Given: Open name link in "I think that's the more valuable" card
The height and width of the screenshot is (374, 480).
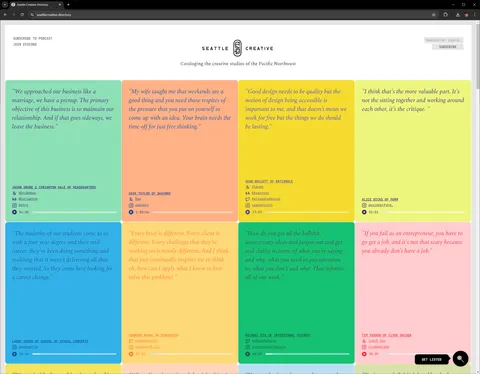Looking at the screenshot, I should tap(380, 199).
